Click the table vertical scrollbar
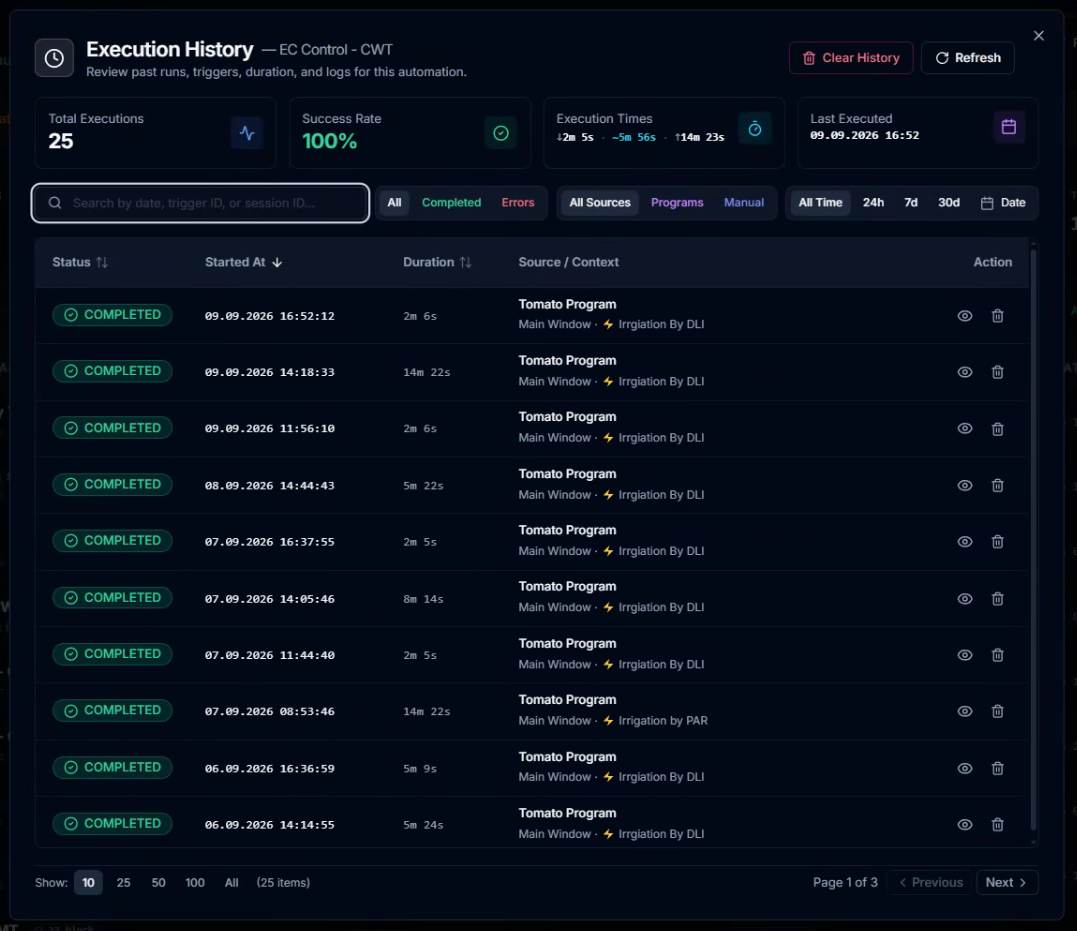The height and width of the screenshot is (931, 1077). point(1033,540)
